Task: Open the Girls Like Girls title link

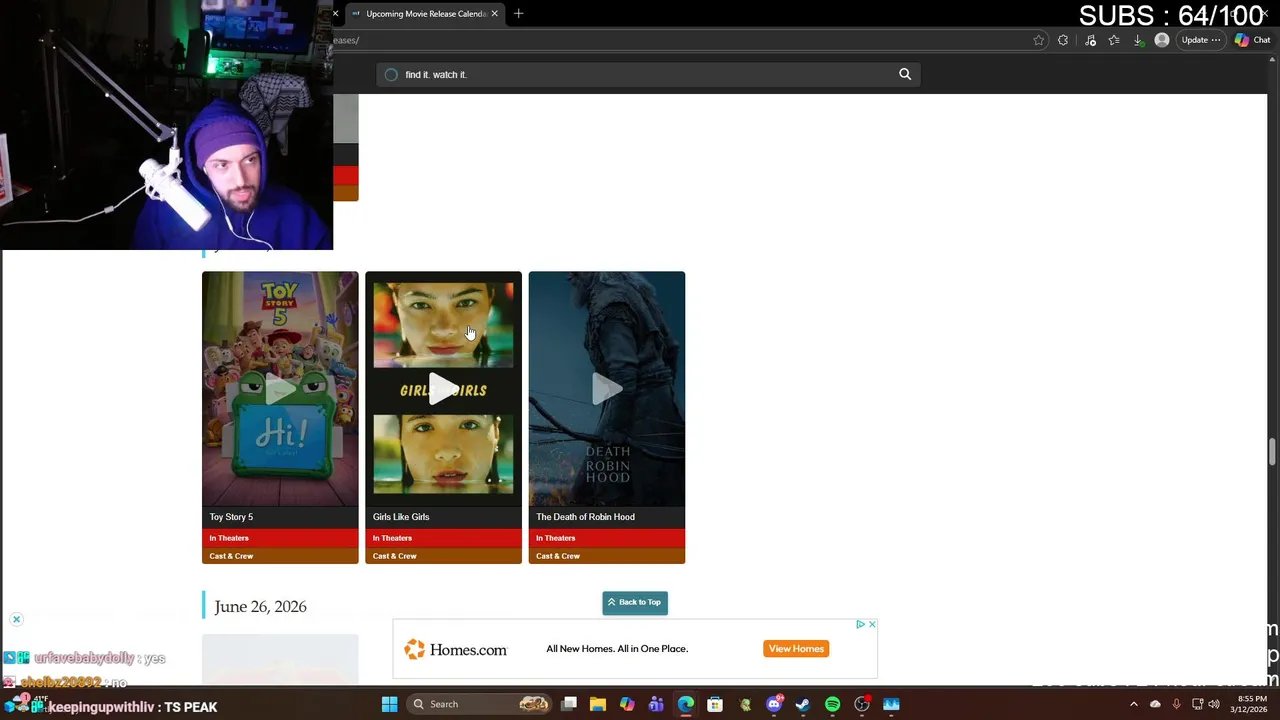Action: (x=401, y=517)
